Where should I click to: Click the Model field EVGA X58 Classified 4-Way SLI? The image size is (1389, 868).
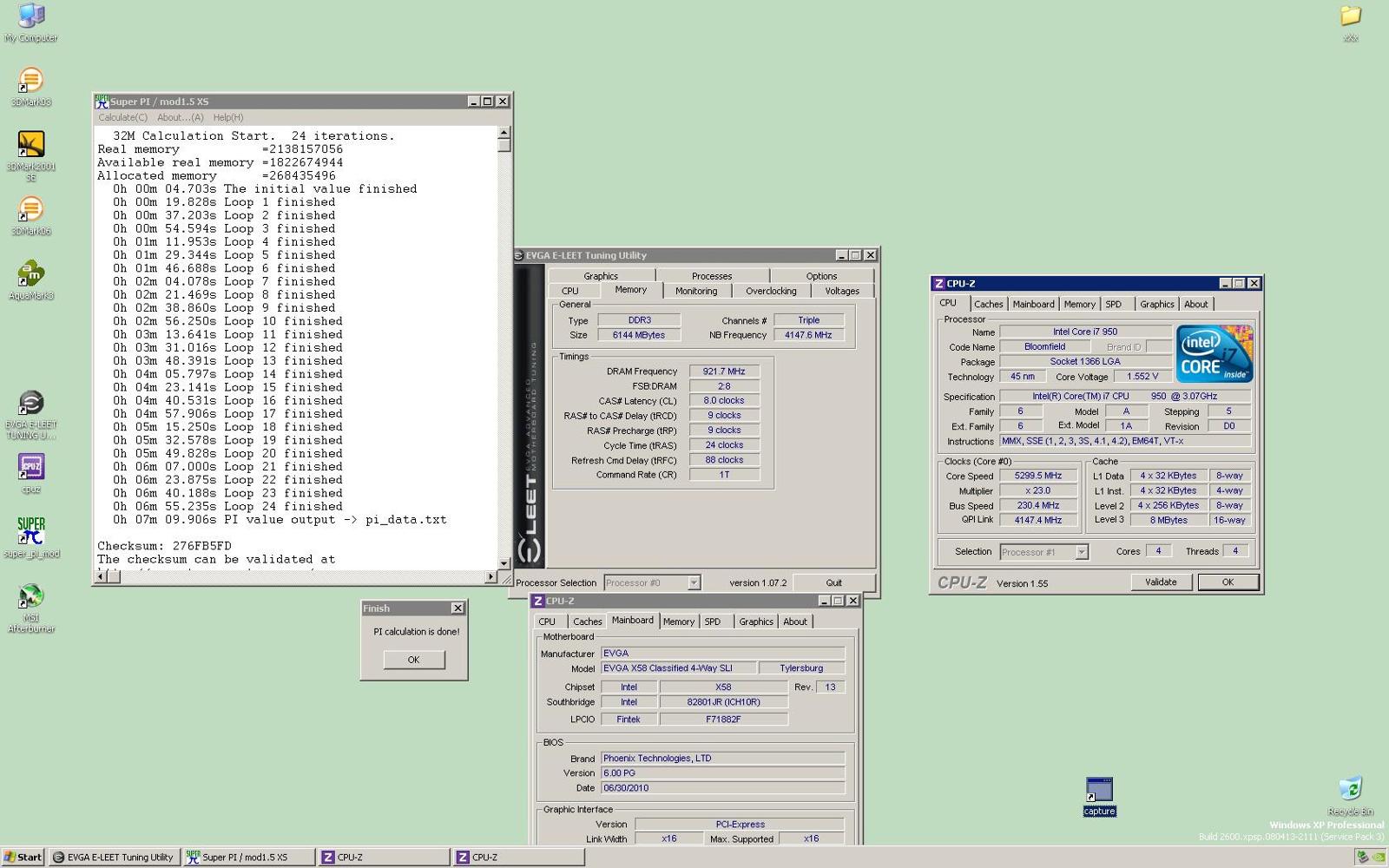click(677, 668)
